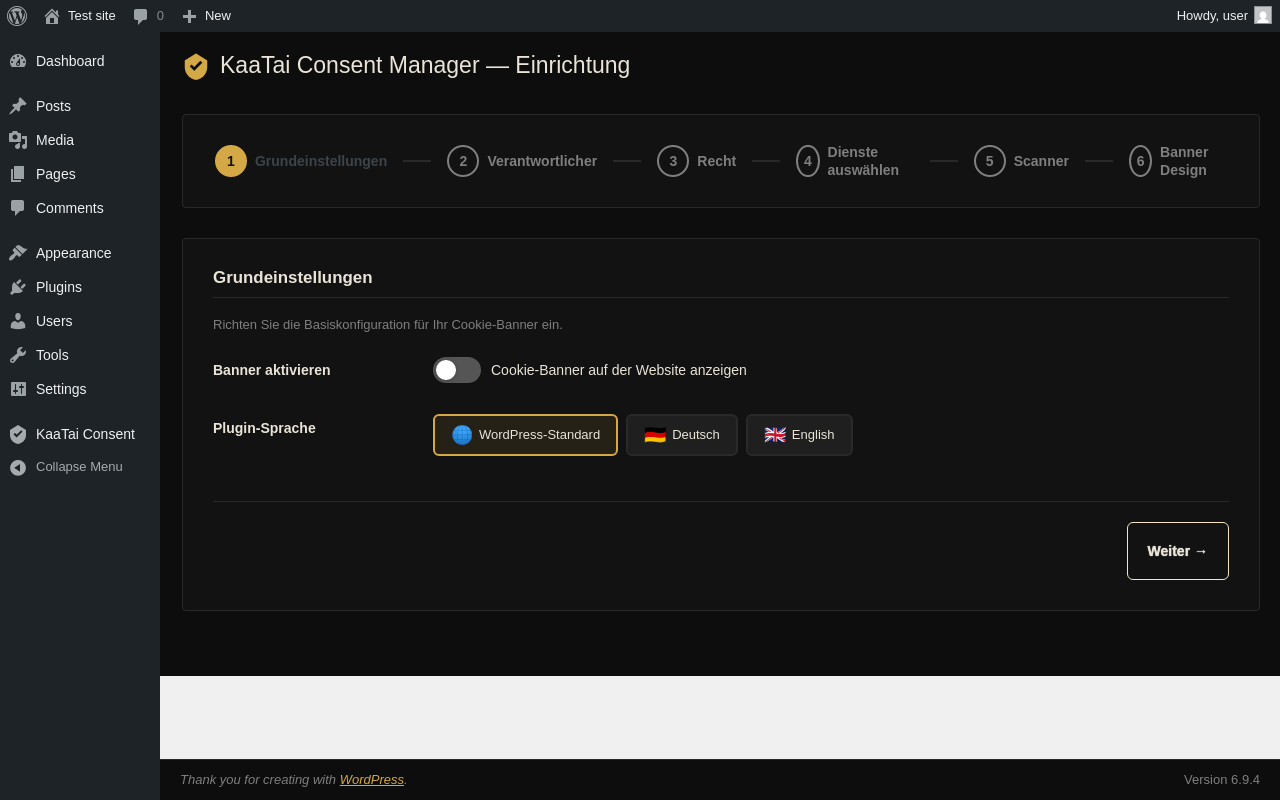The height and width of the screenshot is (800, 1280).
Task: Open the New content menu
Action: [206, 16]
